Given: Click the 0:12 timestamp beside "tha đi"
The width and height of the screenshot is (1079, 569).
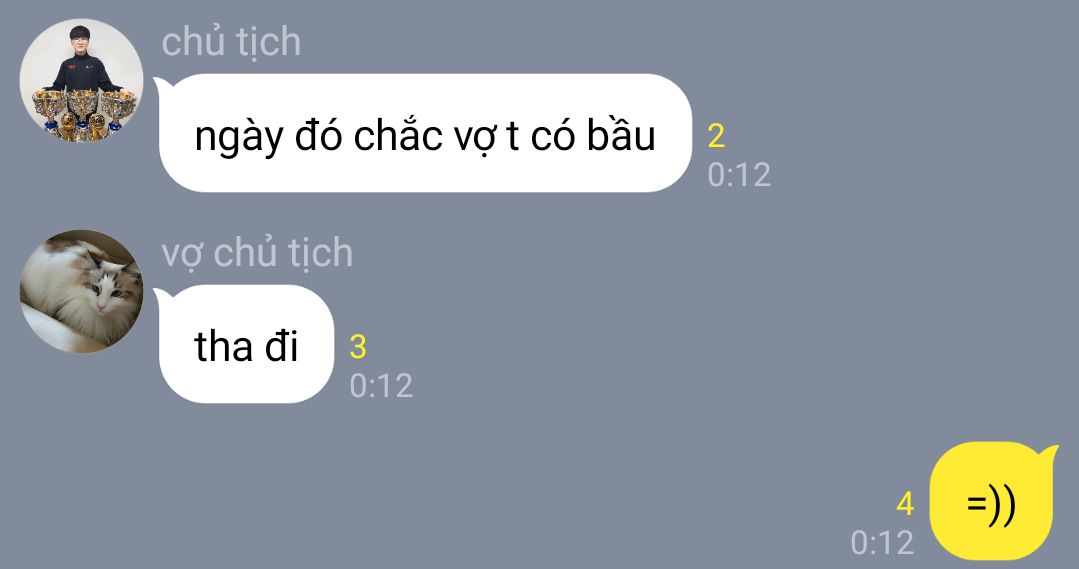Looking at the screenshot, I should tap(381, 386).
